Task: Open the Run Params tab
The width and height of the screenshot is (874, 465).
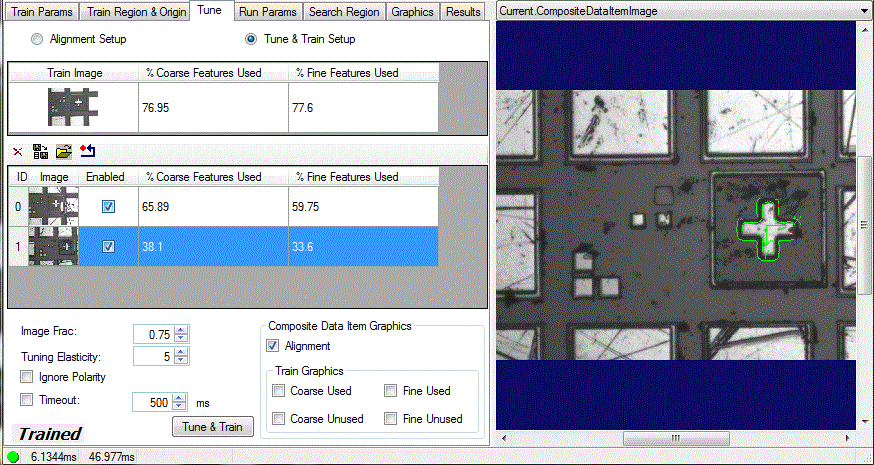Action: pos(268,12)
